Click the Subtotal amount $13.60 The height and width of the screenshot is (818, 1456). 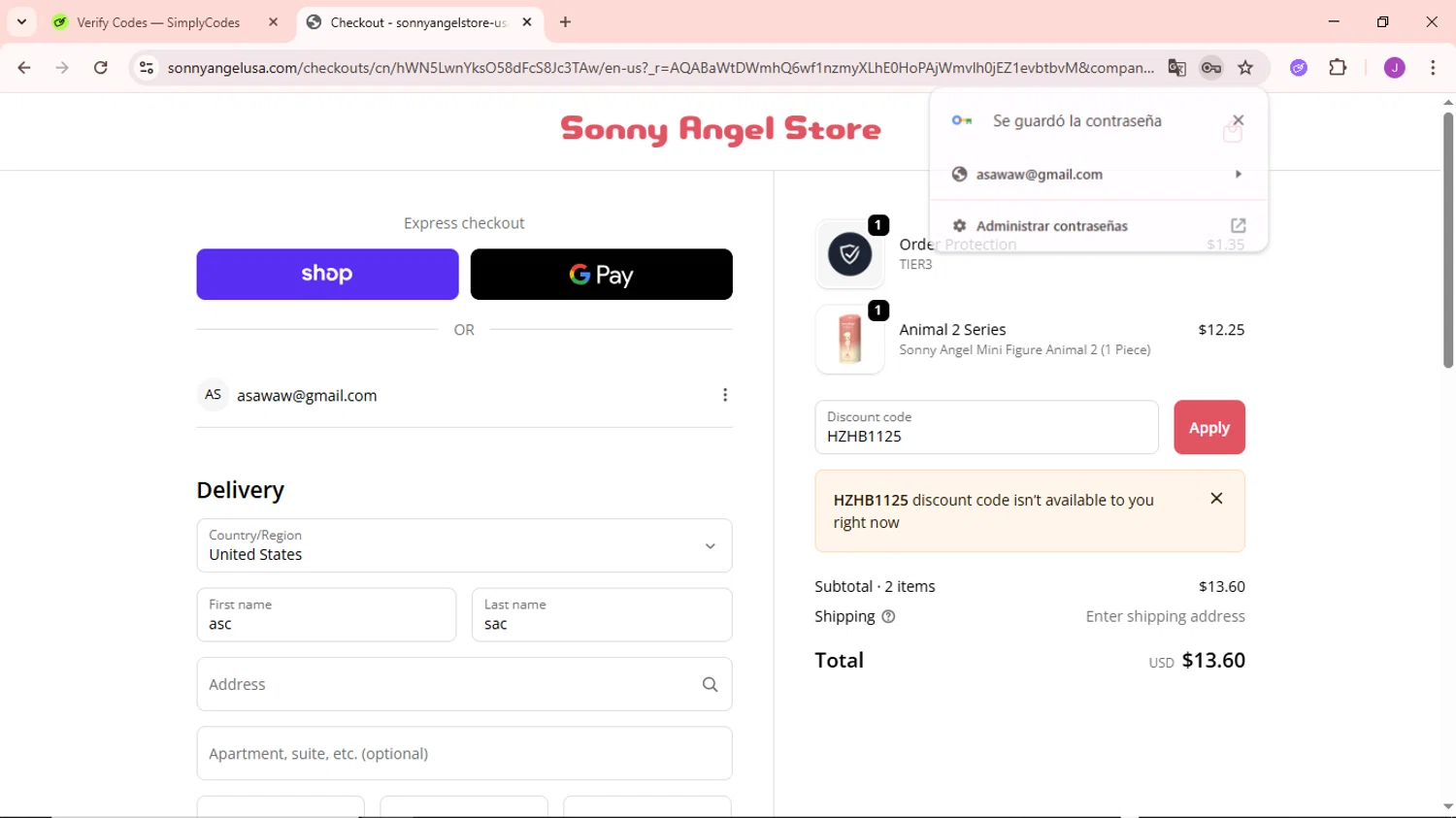[1222, 587]
